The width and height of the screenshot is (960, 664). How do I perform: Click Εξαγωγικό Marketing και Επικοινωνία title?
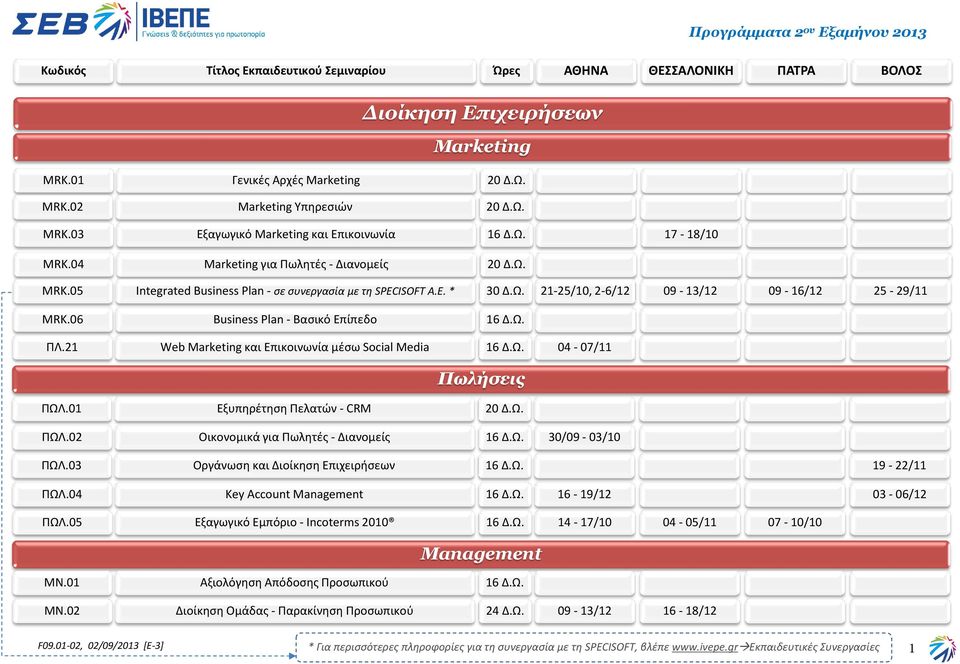(296, 234)
